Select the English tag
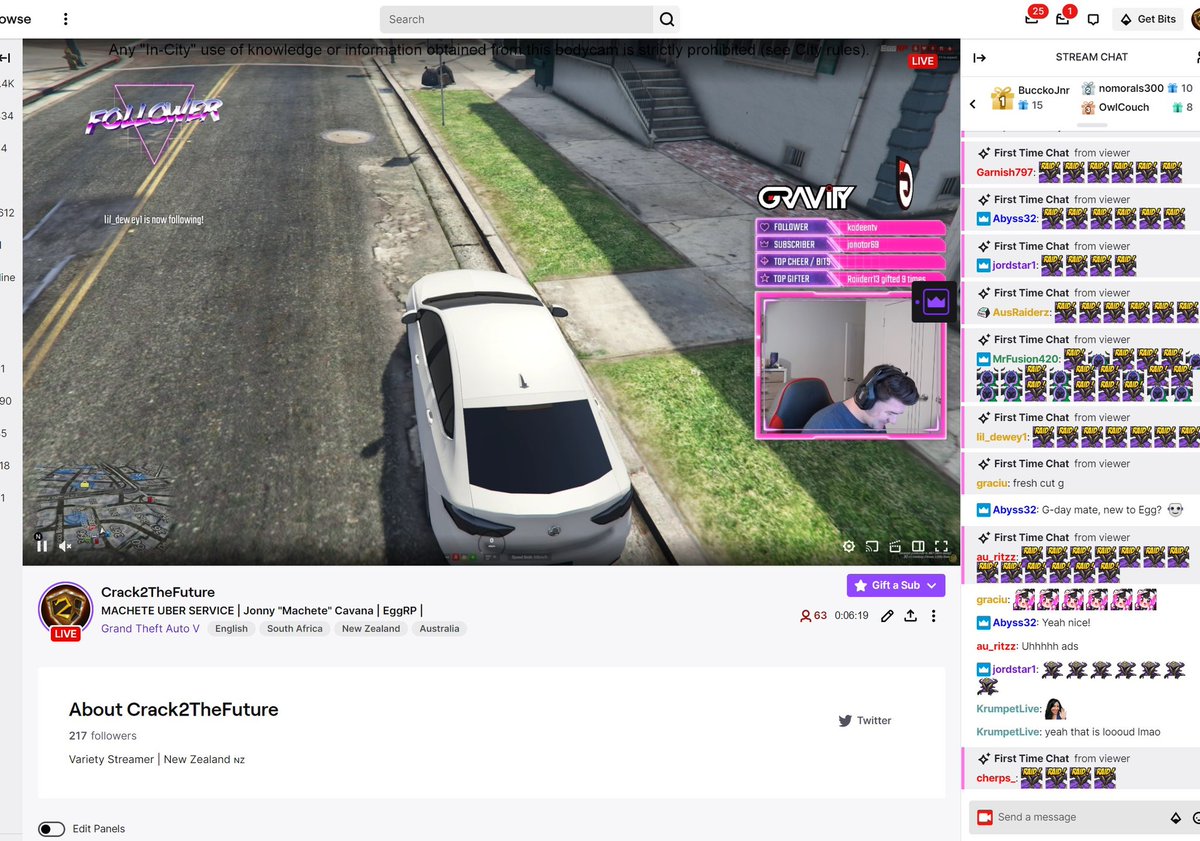This screenshot has width=1200, height=841. coord(231,629)
